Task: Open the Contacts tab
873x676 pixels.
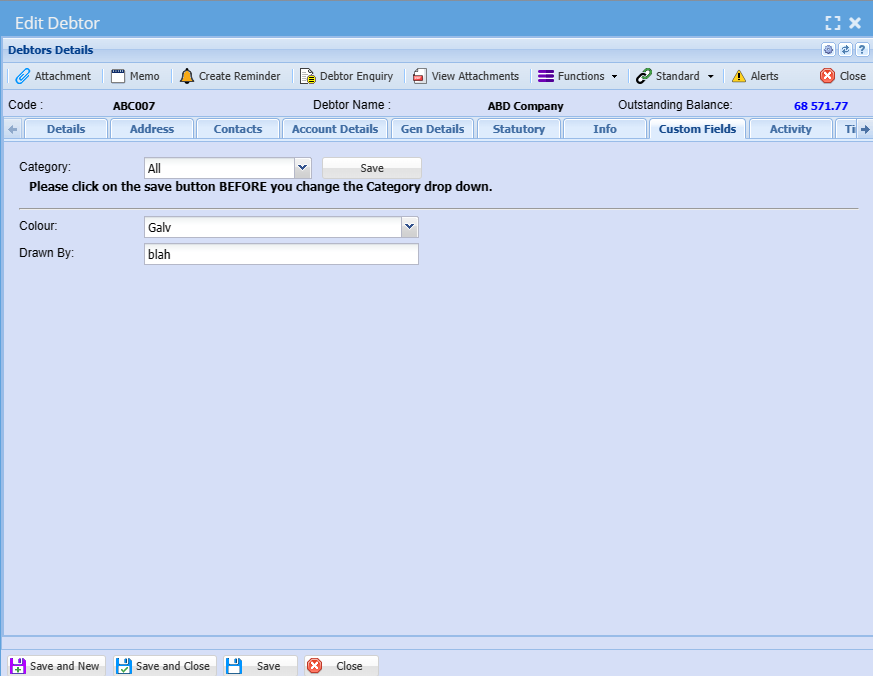Action: (238, 129)
